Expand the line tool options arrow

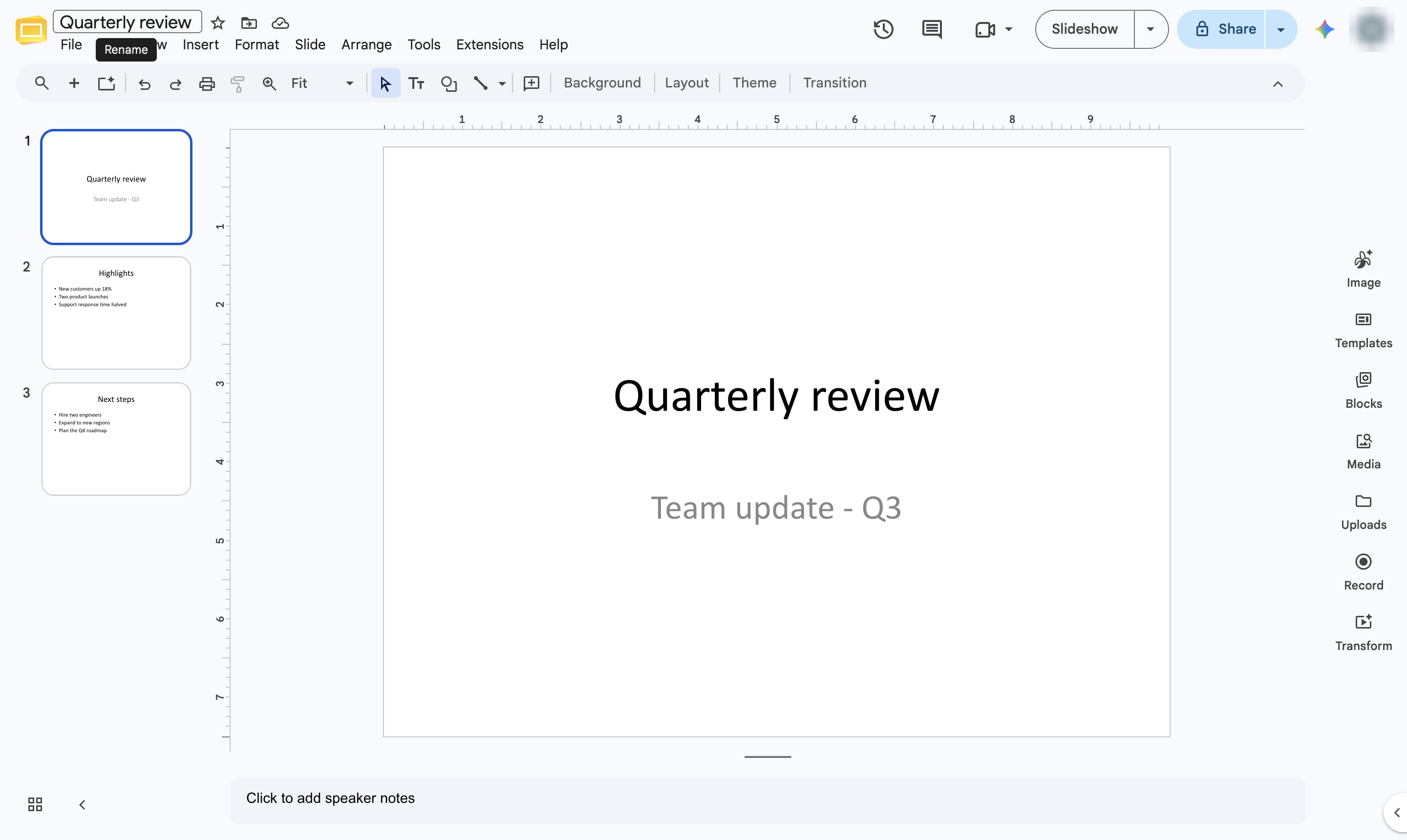(502, 84)
